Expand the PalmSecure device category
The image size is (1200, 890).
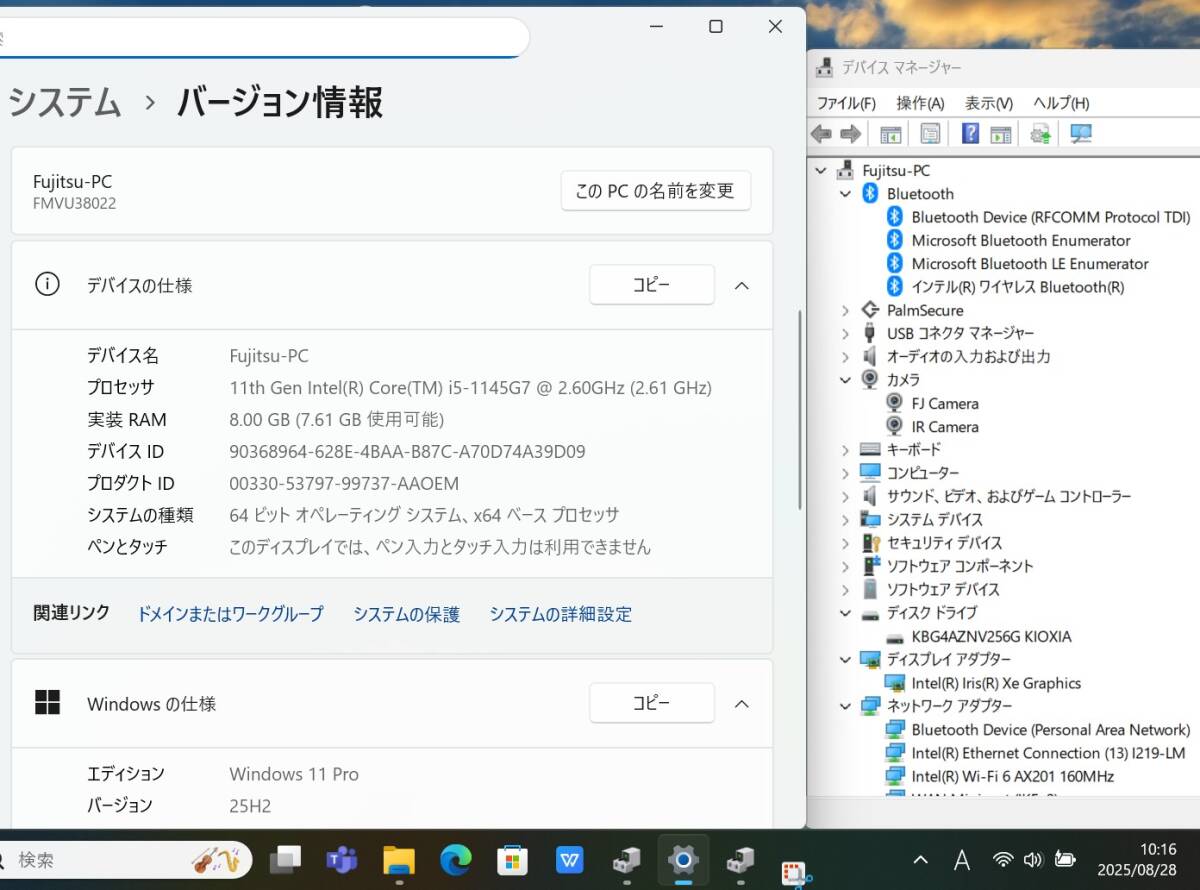[846, 311]
